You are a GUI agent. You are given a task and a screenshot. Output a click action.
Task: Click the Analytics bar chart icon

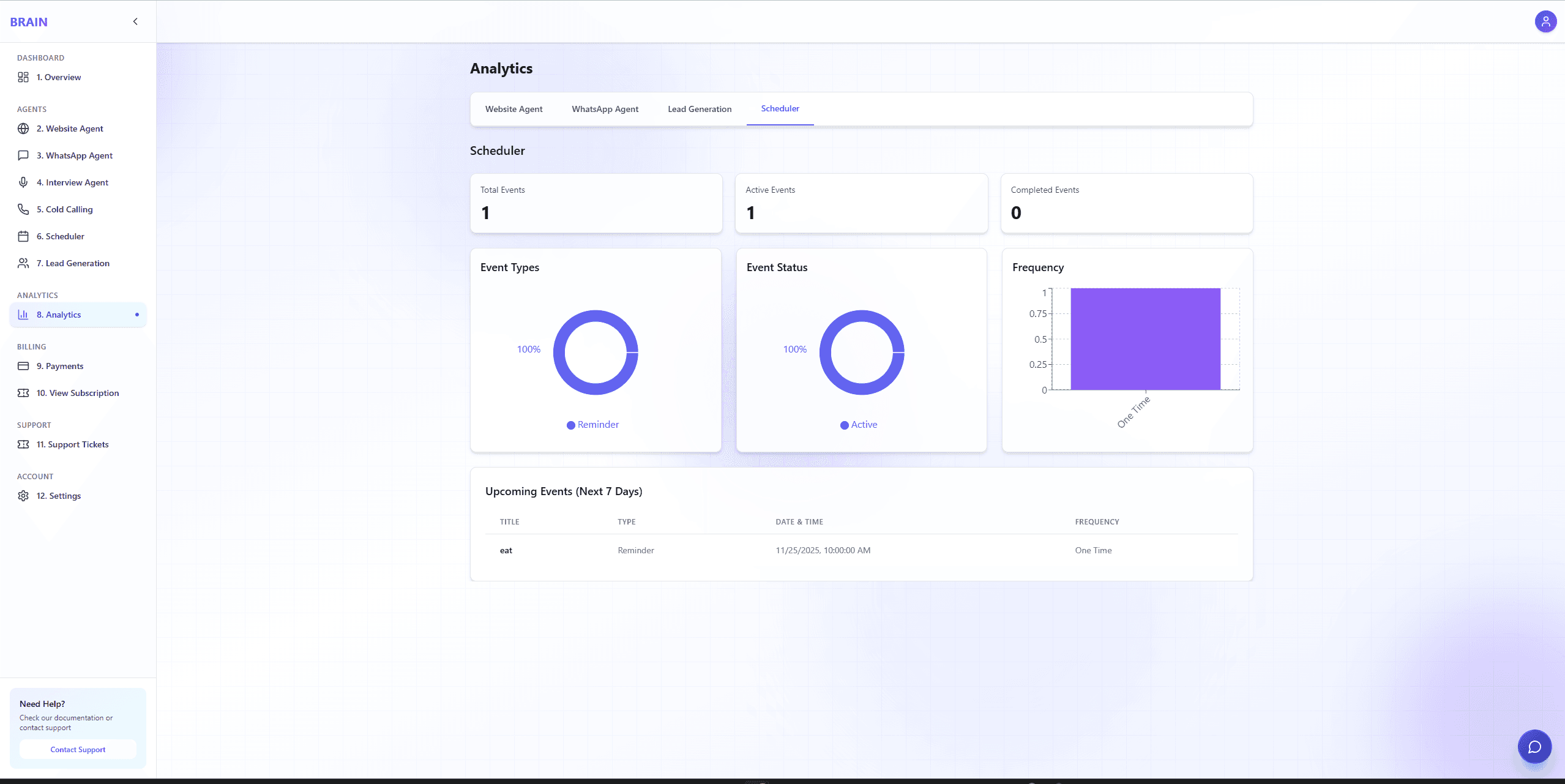point(23,315)
